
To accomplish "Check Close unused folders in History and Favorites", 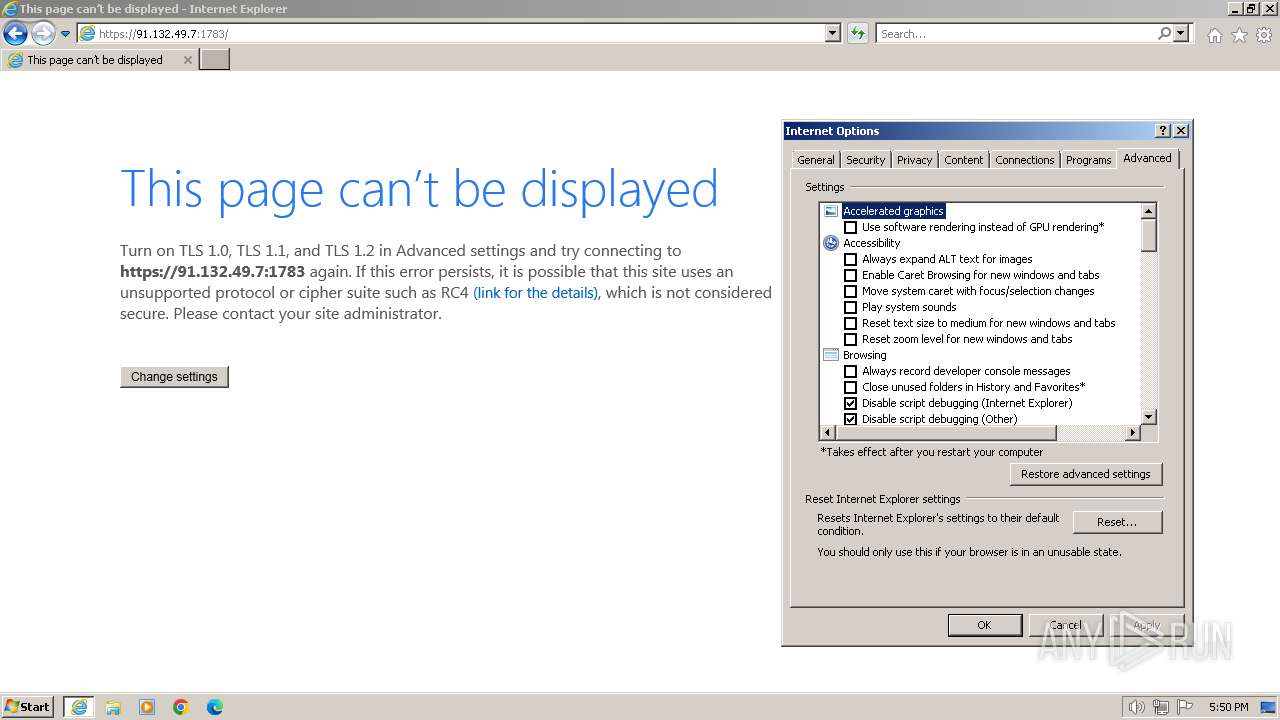I will coord(850,387).
